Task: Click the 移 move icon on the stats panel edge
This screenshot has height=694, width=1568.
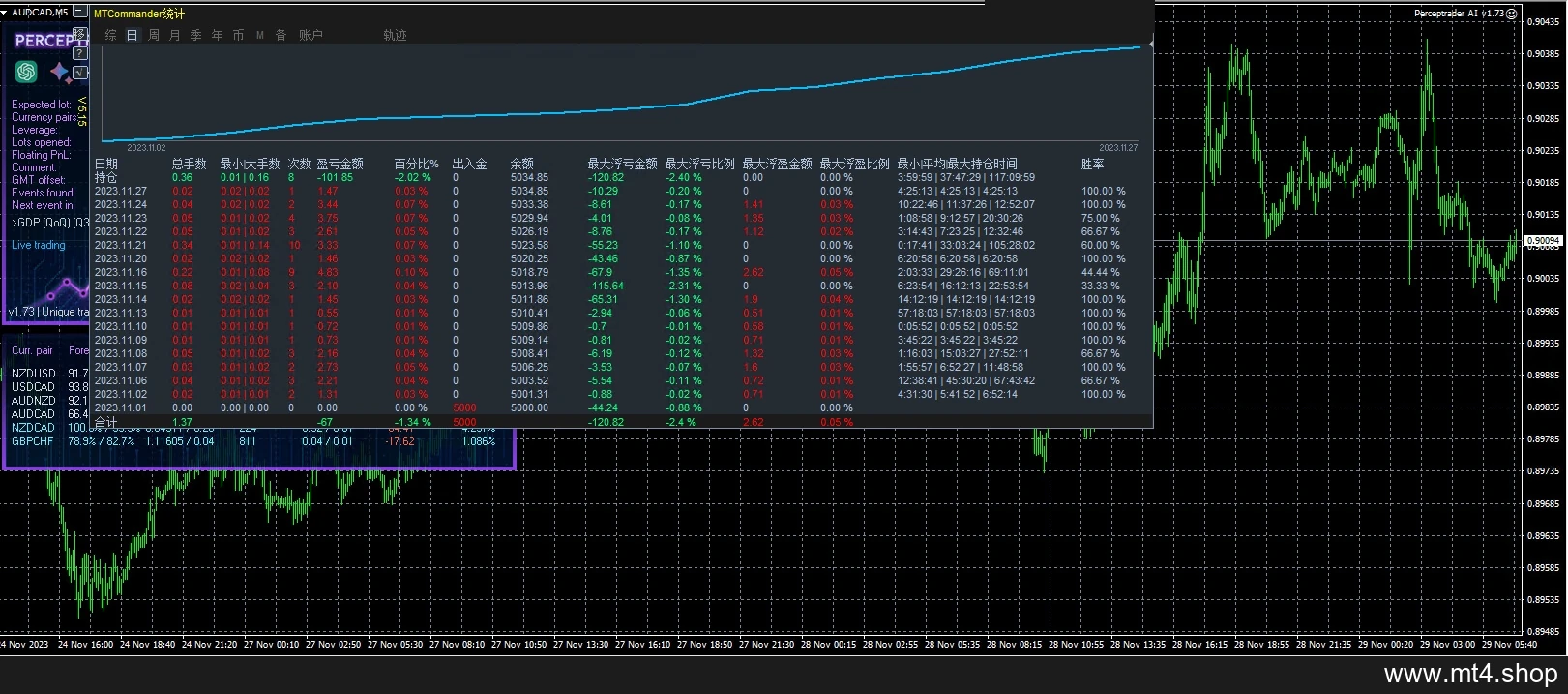Action: [80, 35]
